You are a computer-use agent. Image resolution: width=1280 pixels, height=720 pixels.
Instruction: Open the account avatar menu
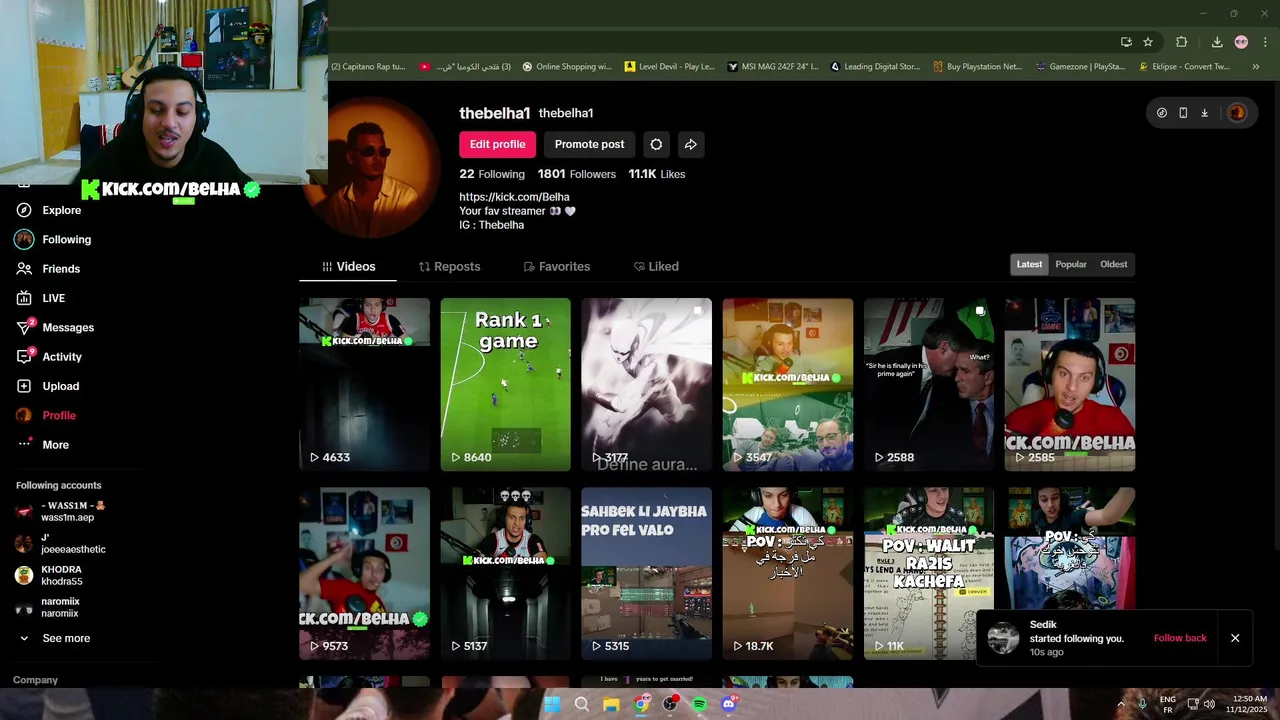[x=1237, y=113]
